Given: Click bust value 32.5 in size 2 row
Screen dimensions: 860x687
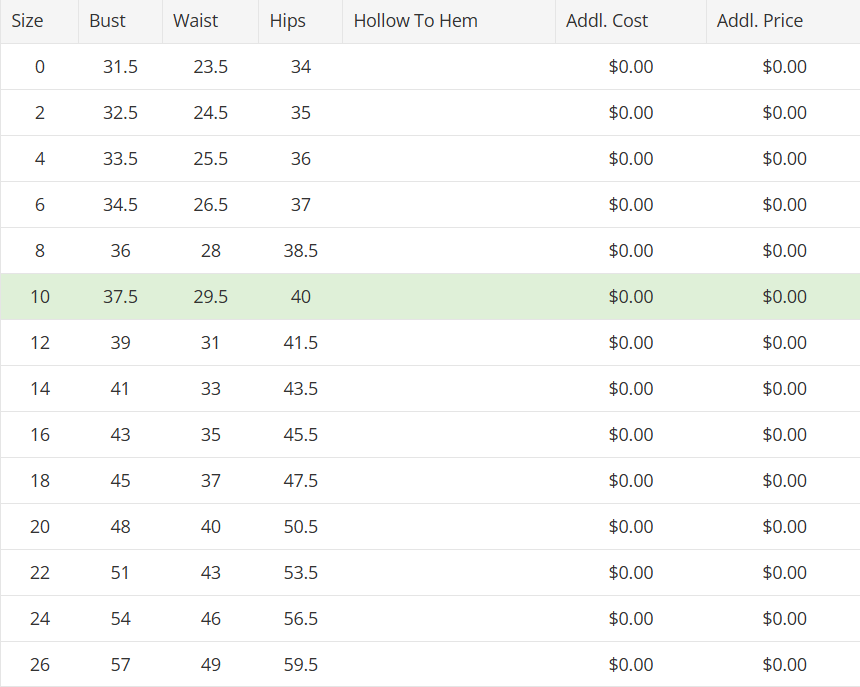Looking at the screenshot, I should point(121,113).
